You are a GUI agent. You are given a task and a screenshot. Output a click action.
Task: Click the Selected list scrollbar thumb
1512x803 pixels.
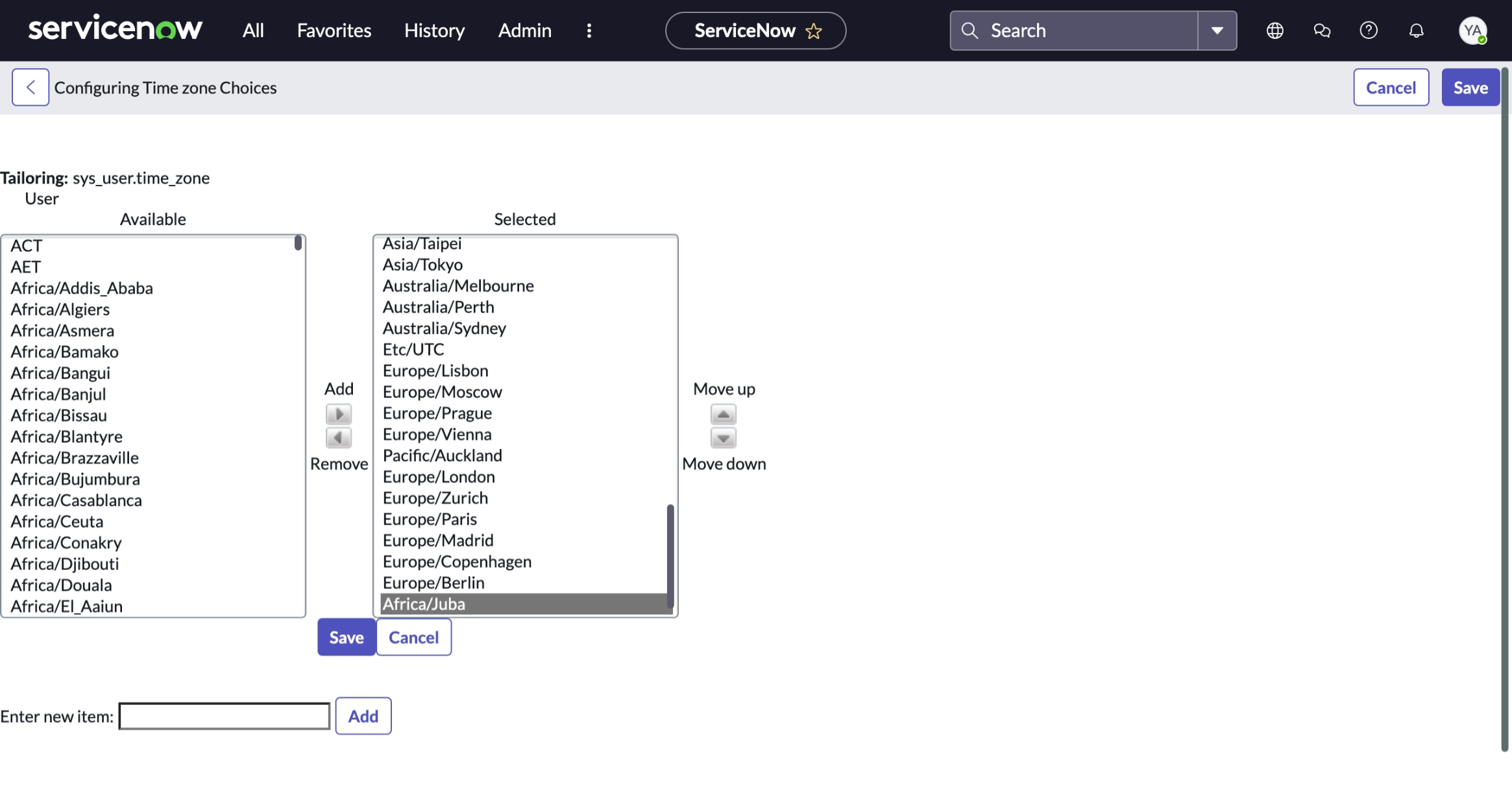(670, 555)
